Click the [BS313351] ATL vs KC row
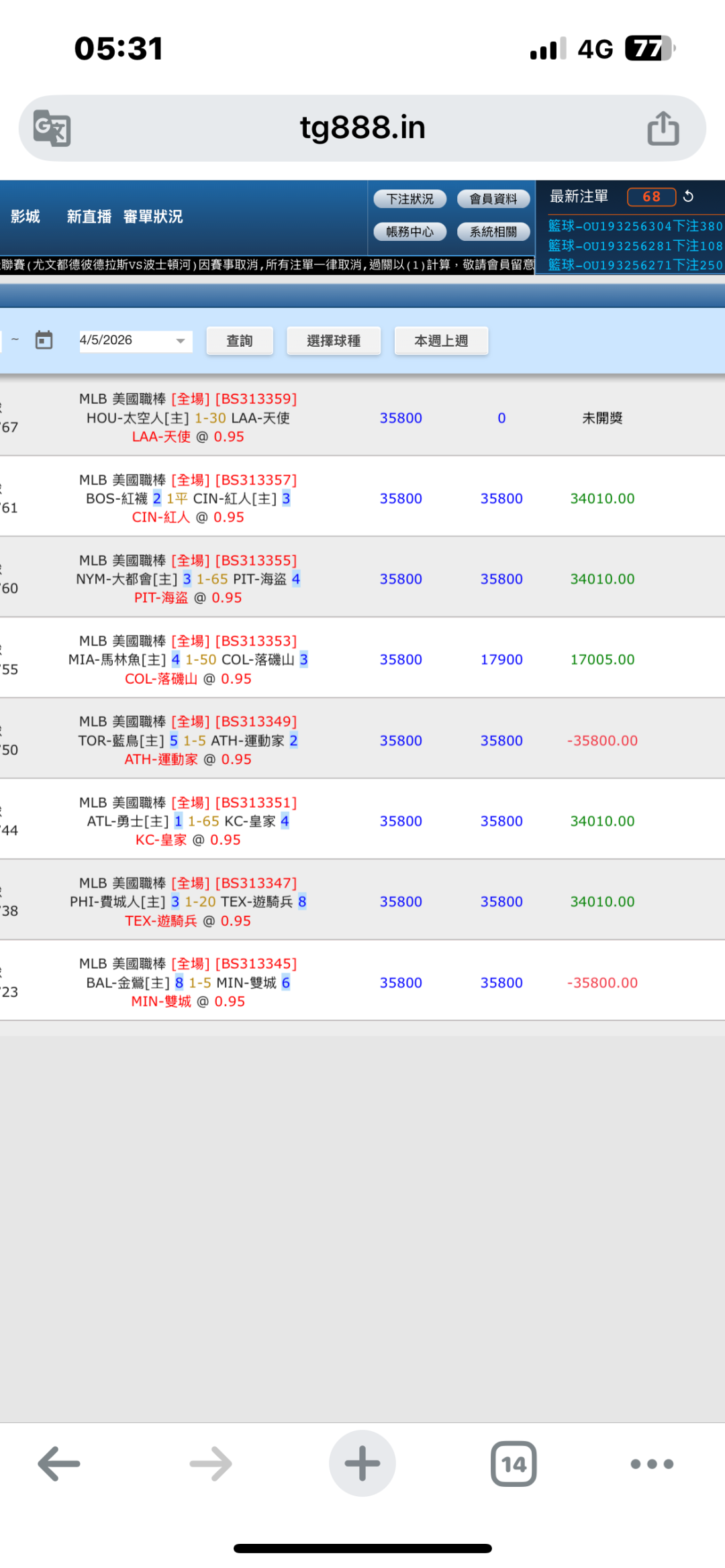The width and height of the screenshot is (725, 1568). tap(362, 820)
